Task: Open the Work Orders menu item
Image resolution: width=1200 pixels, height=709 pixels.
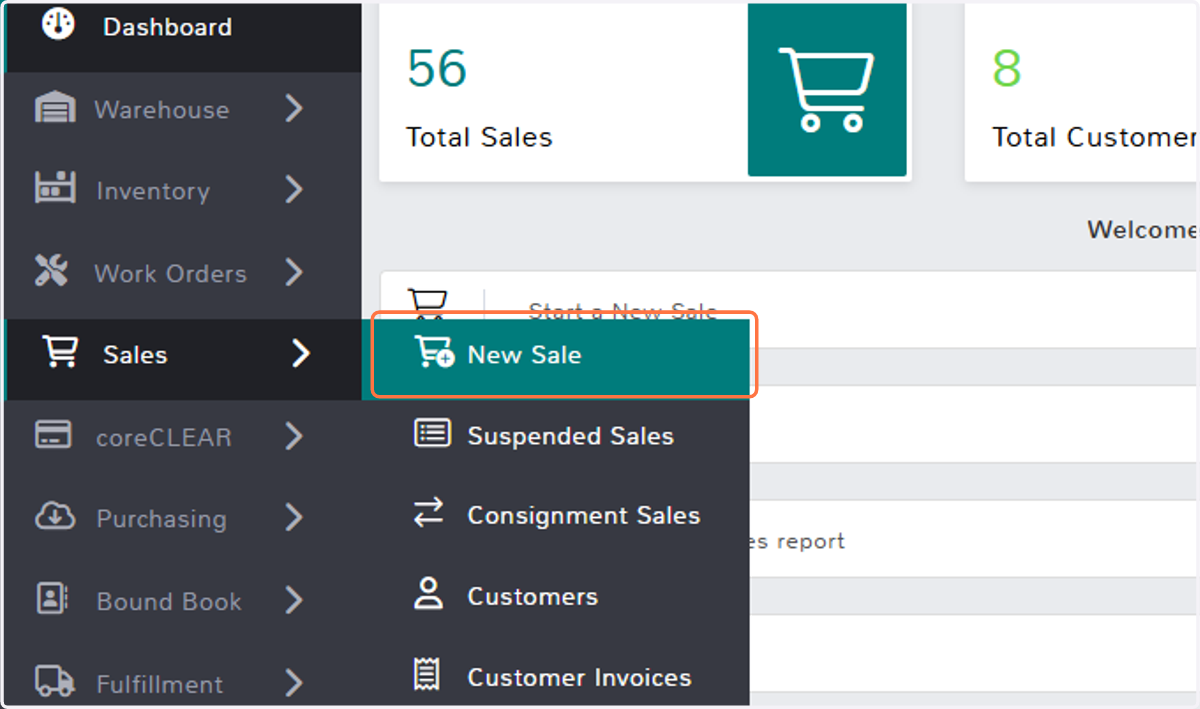Action: (x=183, y=273)
